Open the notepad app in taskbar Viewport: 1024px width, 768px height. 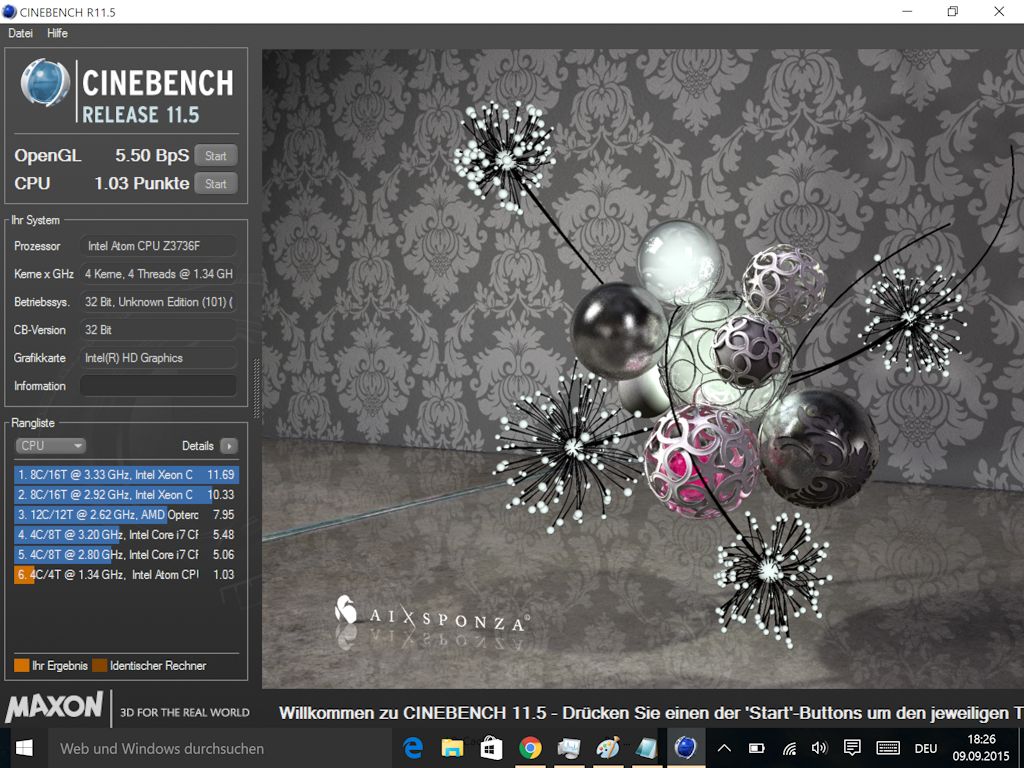pos(647,748)
